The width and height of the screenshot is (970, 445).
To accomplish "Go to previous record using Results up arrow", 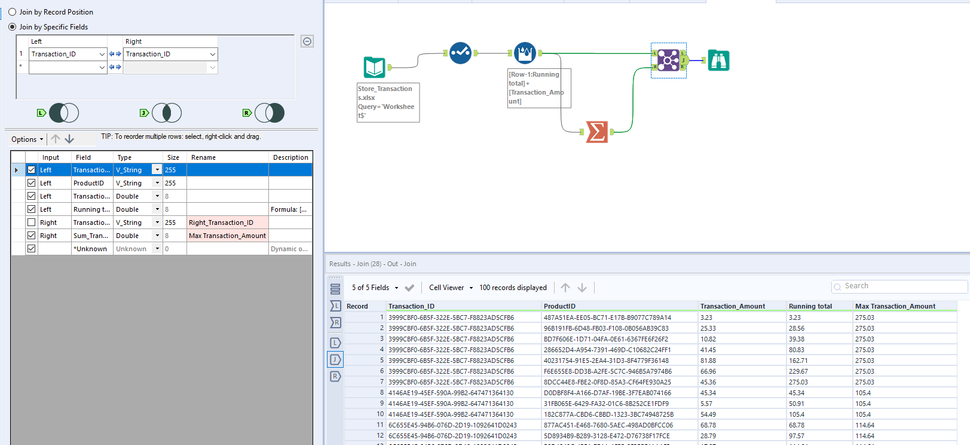I will (x=565, y=288).
